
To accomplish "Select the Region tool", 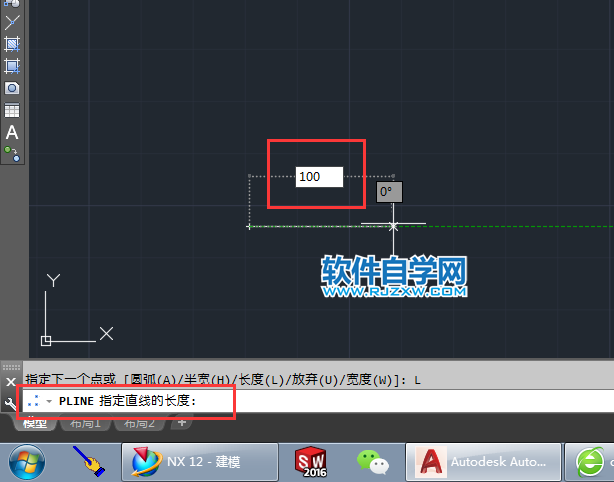I will (x=12, y=88).
